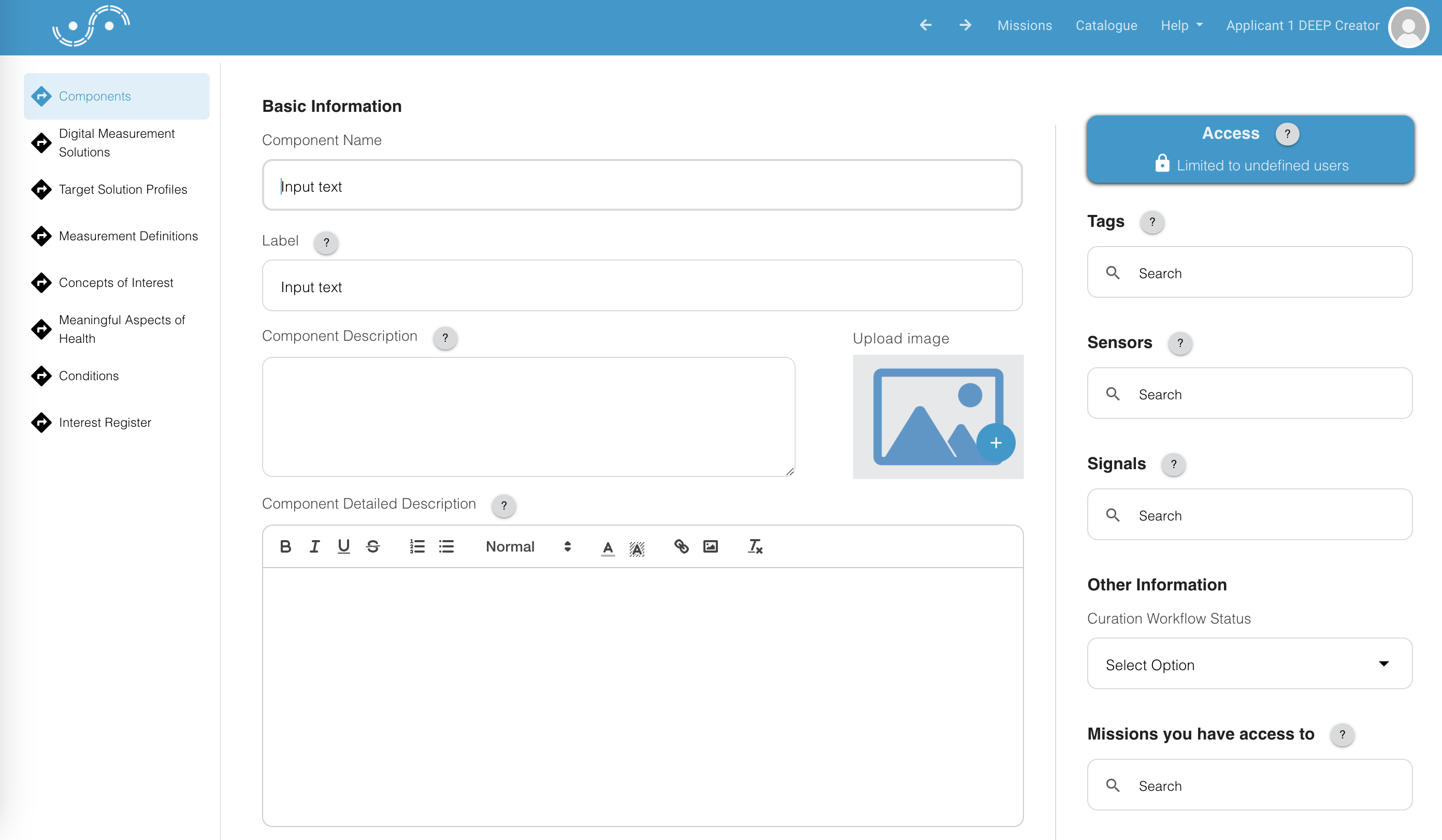Image resolution: width=1442 pixels, height=840 pixels.
Task: Open Catalogue in top navigation
Action: tap(1106, 25)
